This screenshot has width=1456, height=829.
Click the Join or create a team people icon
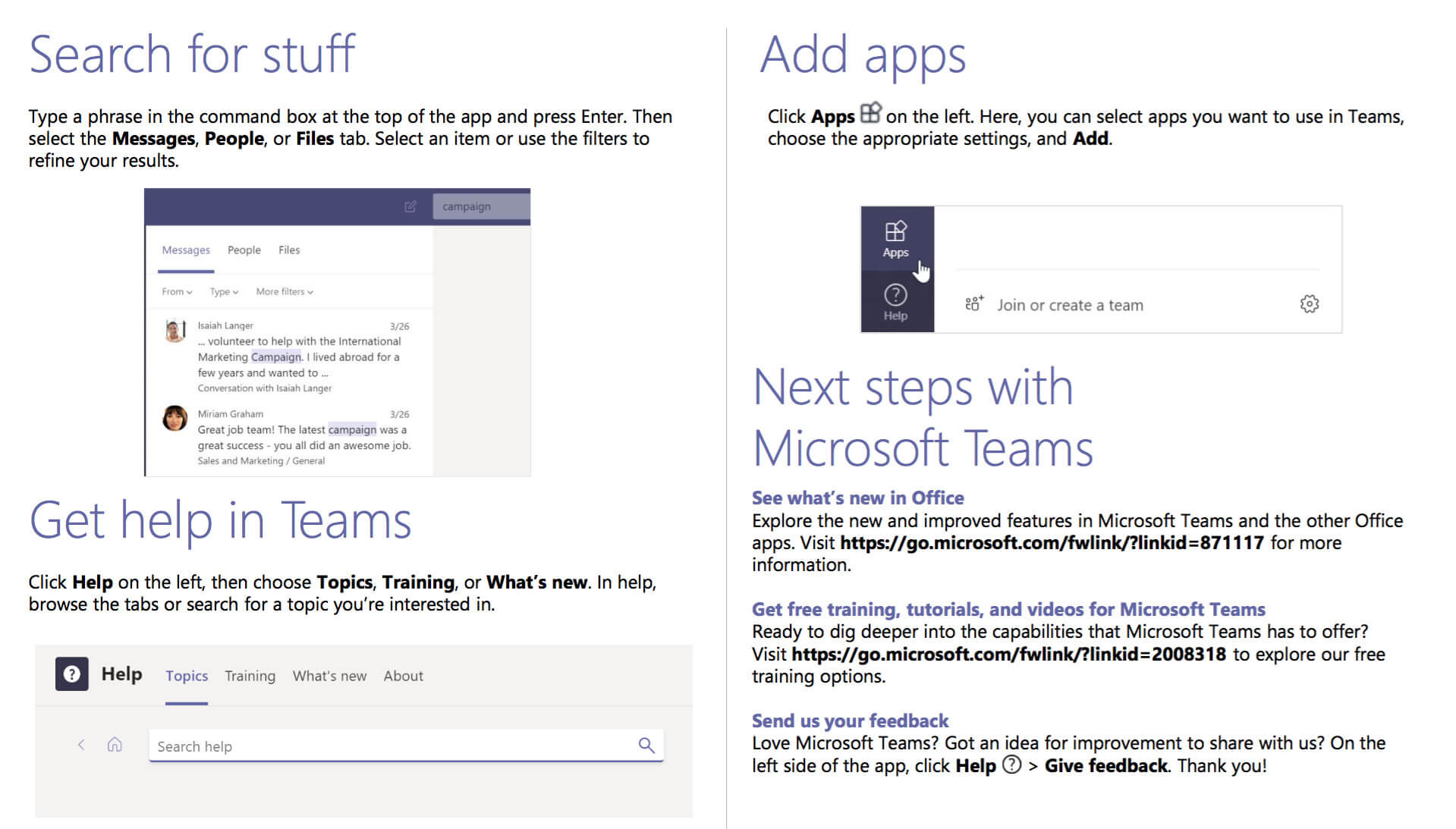pos(973,304)
